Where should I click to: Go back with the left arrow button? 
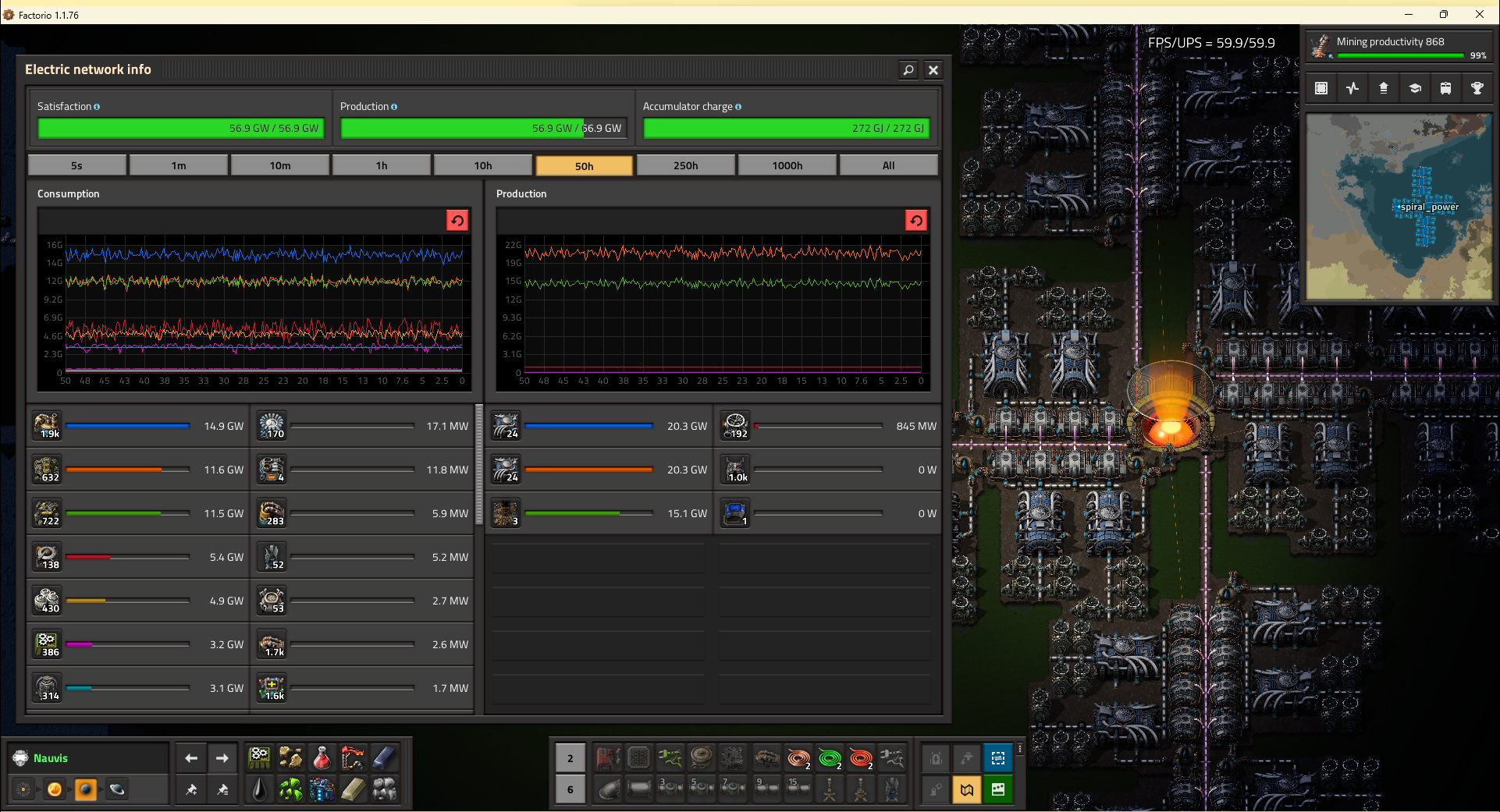(x=191, y=758)
